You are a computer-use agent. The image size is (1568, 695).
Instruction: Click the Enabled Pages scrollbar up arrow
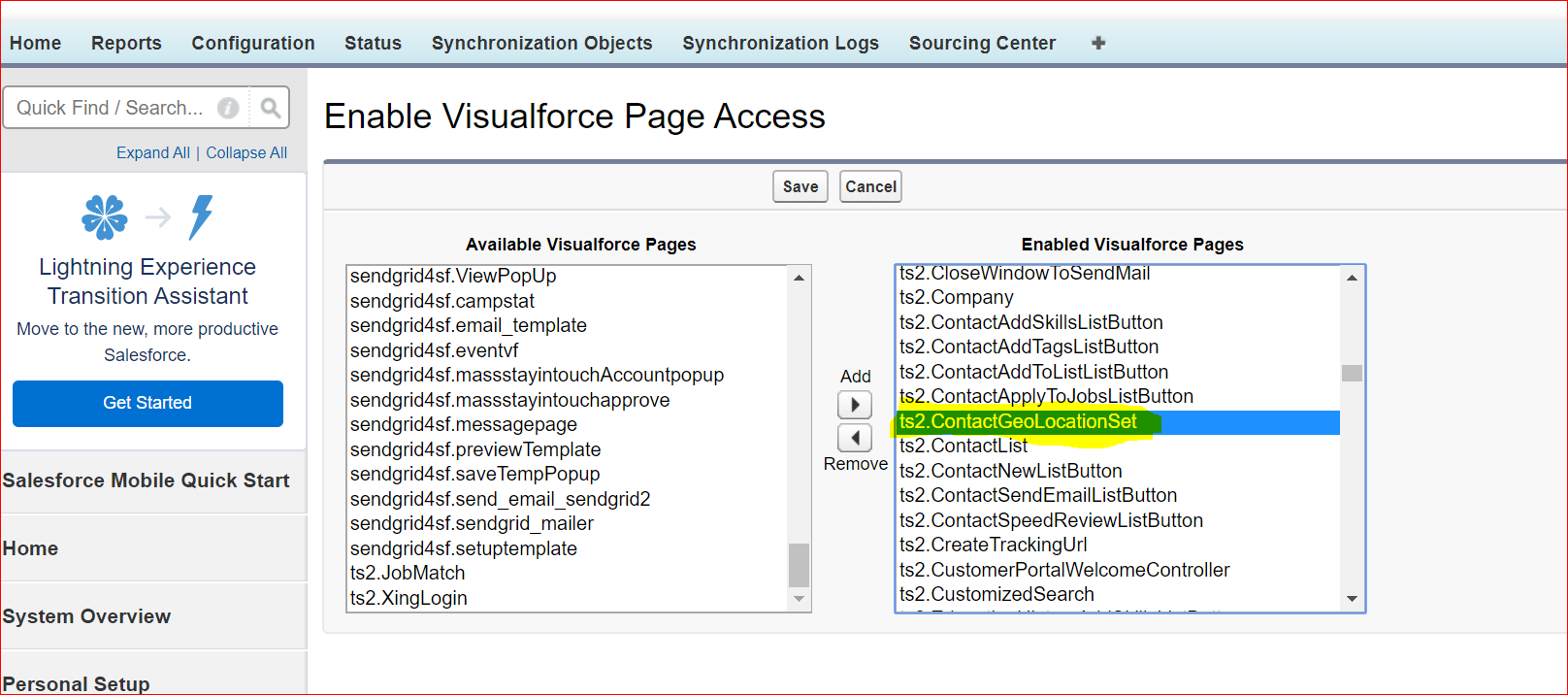(x=1352, y=278)
